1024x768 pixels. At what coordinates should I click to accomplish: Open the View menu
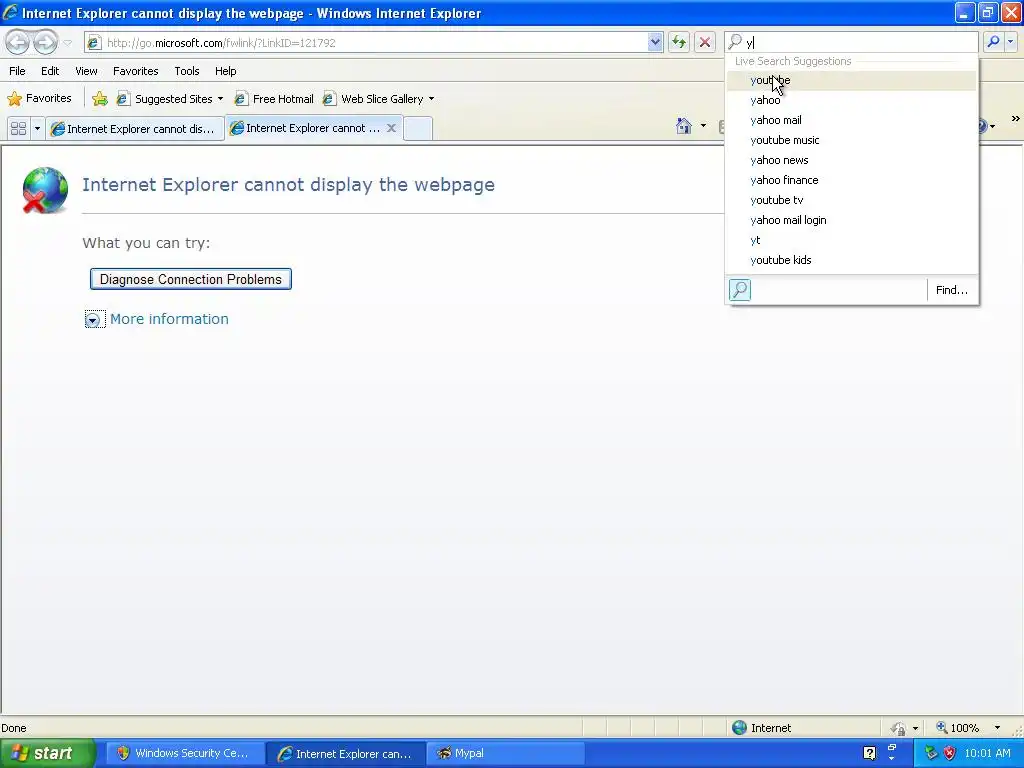tap(86, 71)
